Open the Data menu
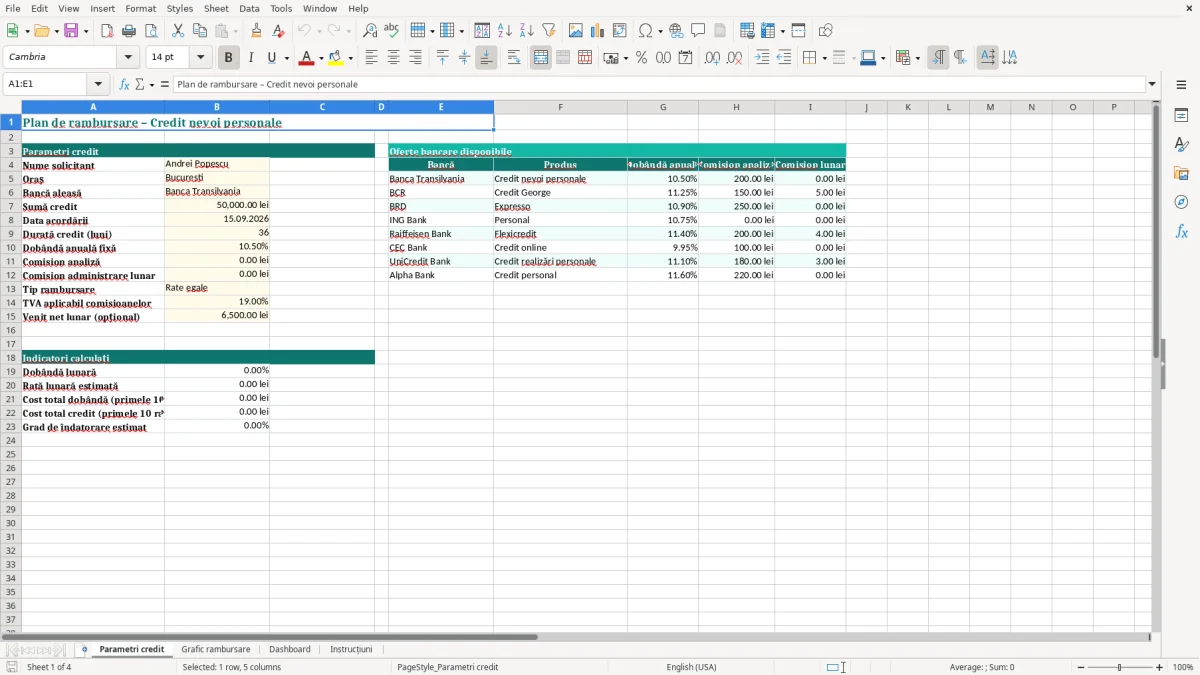1200x675 pixels. [249, 8]
